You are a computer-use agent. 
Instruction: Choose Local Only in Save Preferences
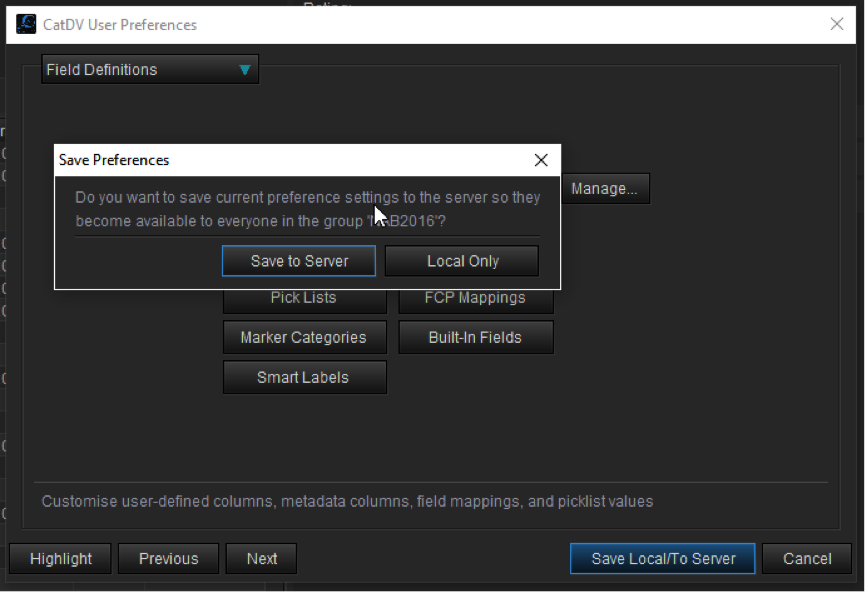tap(462, 261)
